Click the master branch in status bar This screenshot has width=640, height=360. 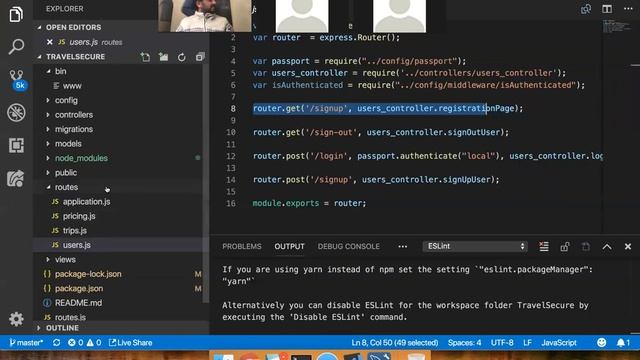pos(26,342)
